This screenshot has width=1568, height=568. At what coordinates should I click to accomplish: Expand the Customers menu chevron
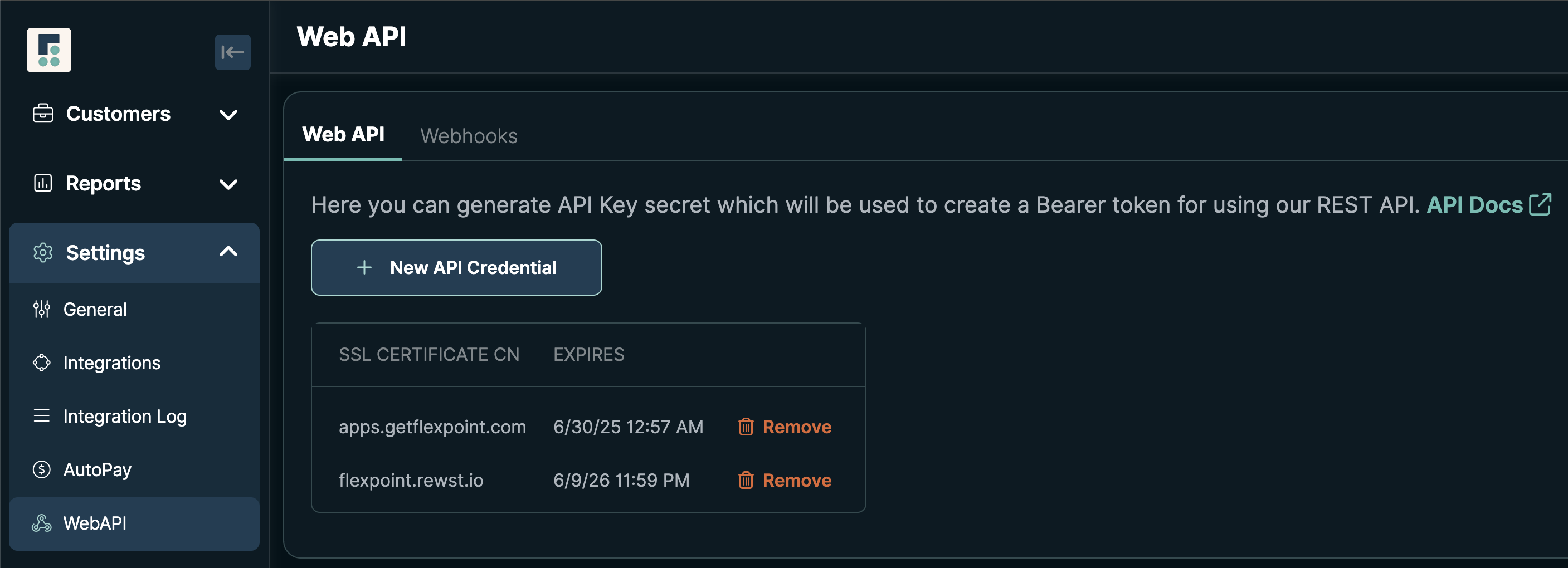tap(228, 114)
